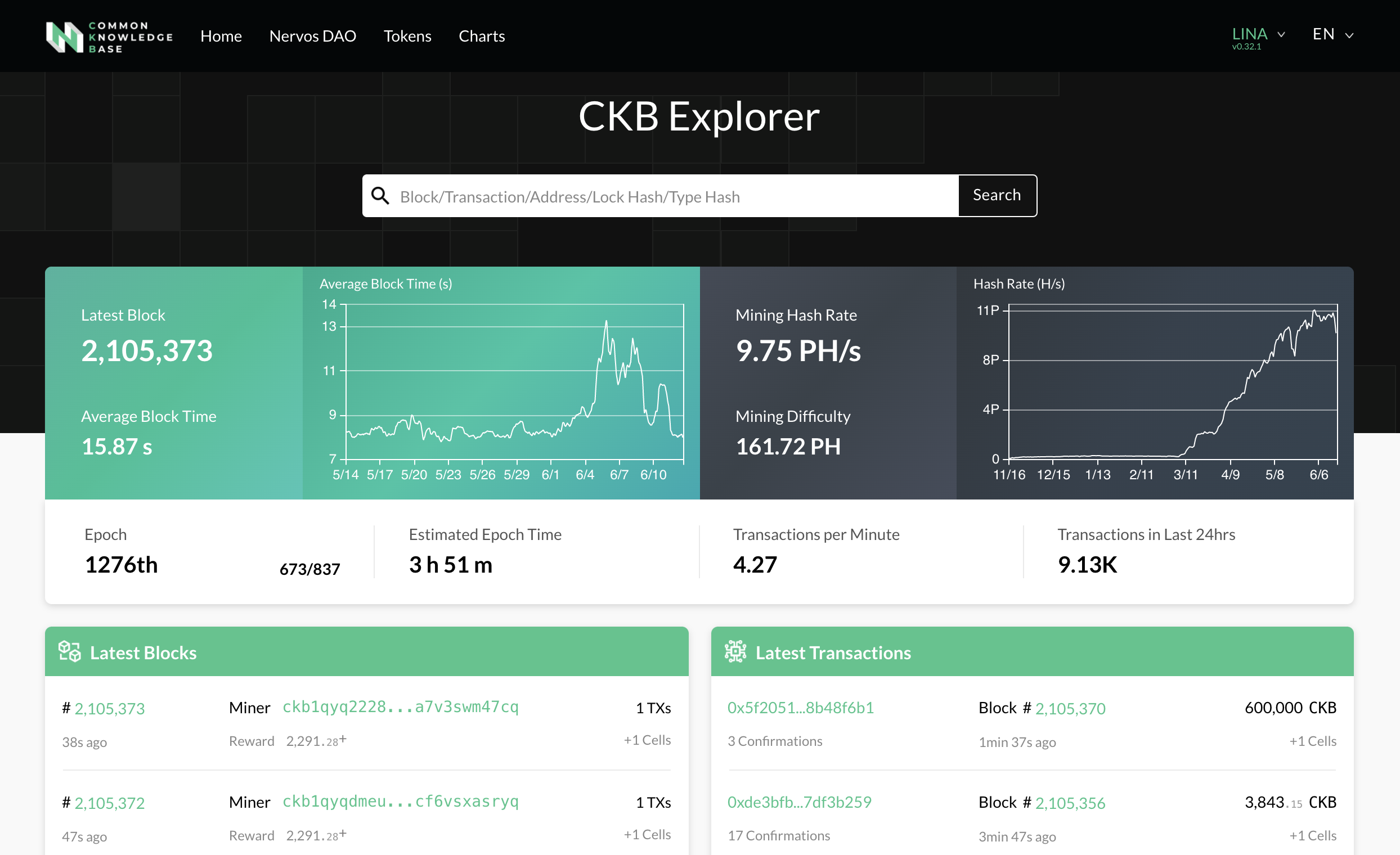Open the Average Block Time chart
The image size is (1400, 855).
501,383
